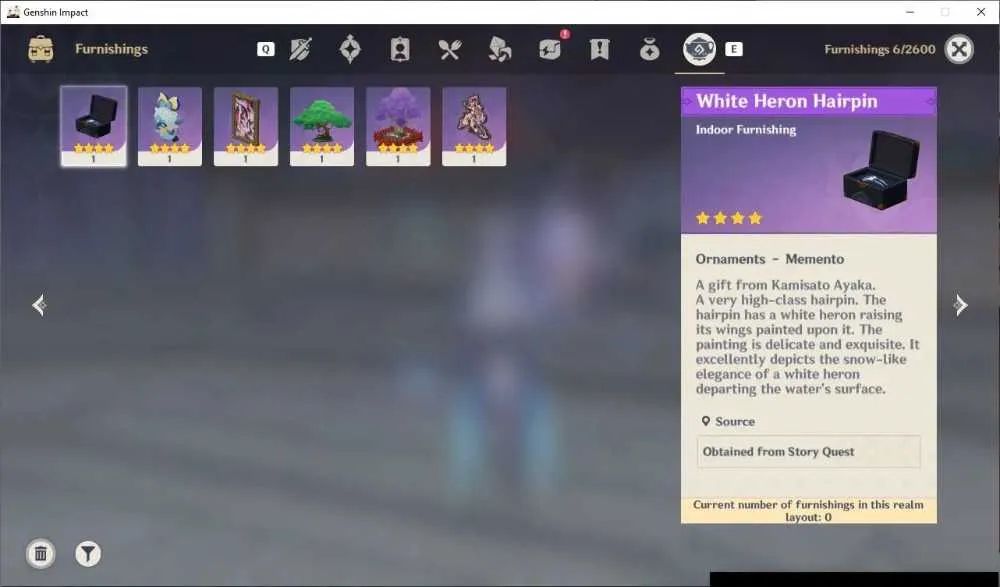Switch to the Artifacts tab icon
Screen dimensions: 1000x587
[x=350, y=49]
